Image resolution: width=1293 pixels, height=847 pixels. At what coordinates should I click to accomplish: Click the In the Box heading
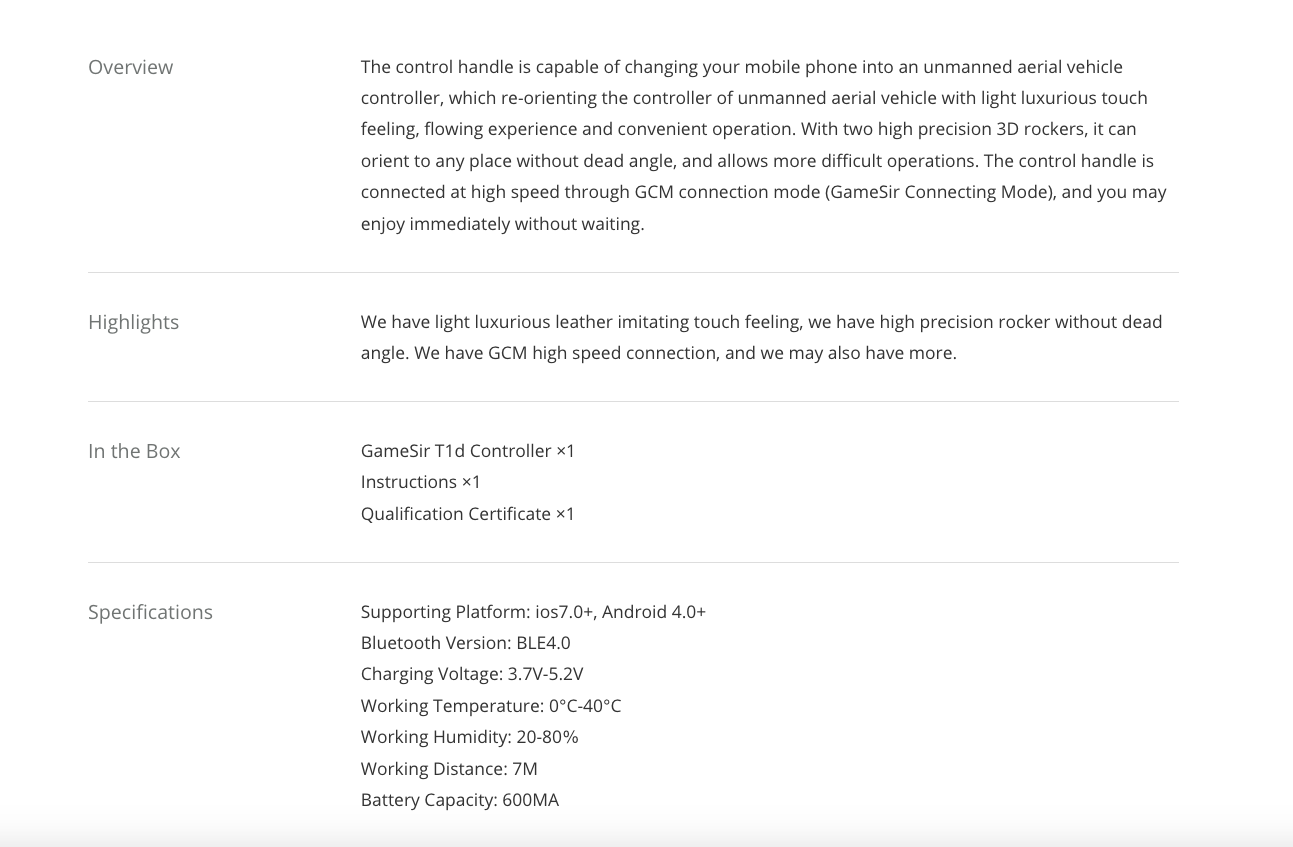point(134,451)
